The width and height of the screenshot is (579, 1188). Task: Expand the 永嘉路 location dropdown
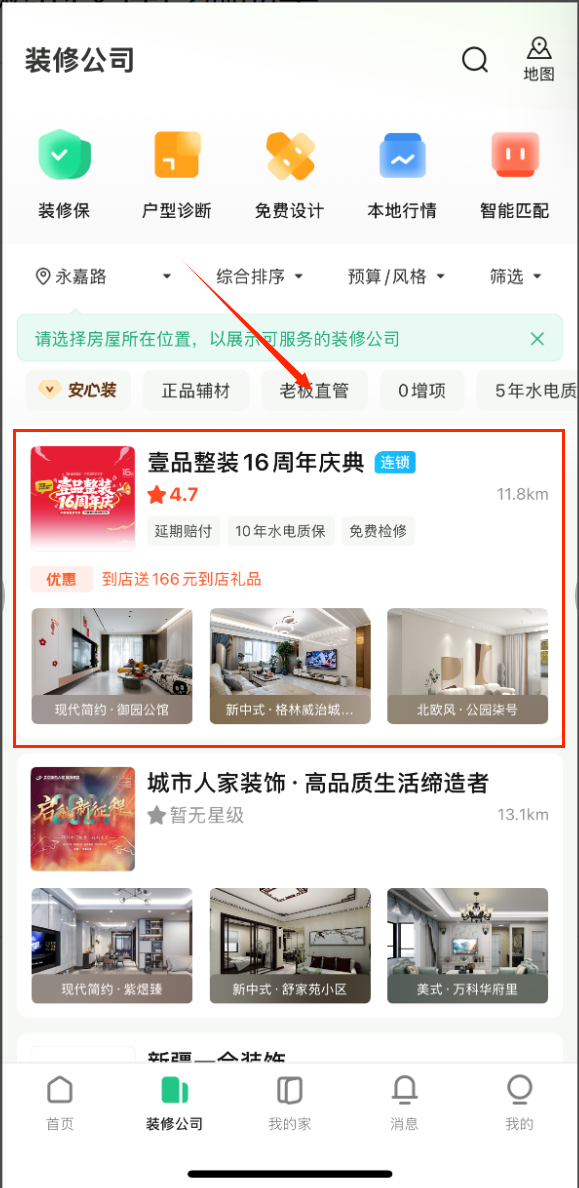point(104,277)
